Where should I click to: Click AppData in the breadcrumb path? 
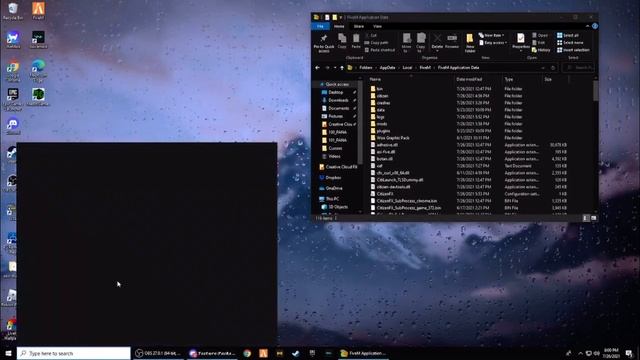pos(387,68)
